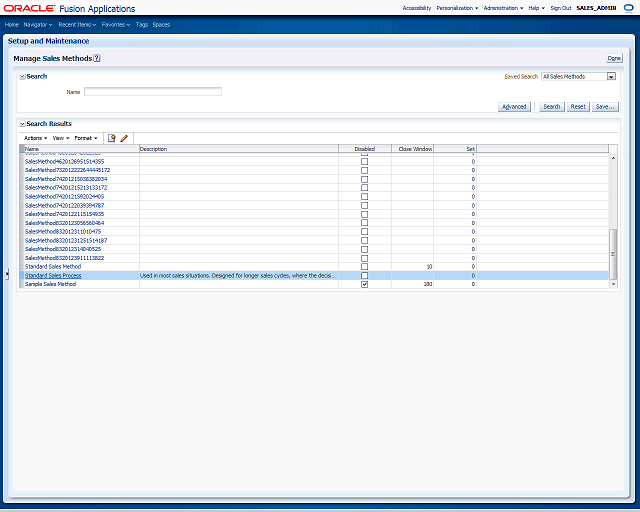Screen dimensions: 640x512
Task: Toggle Disabled checkbox for SalesMethod74201215213133172
Action: coord(364,188)
